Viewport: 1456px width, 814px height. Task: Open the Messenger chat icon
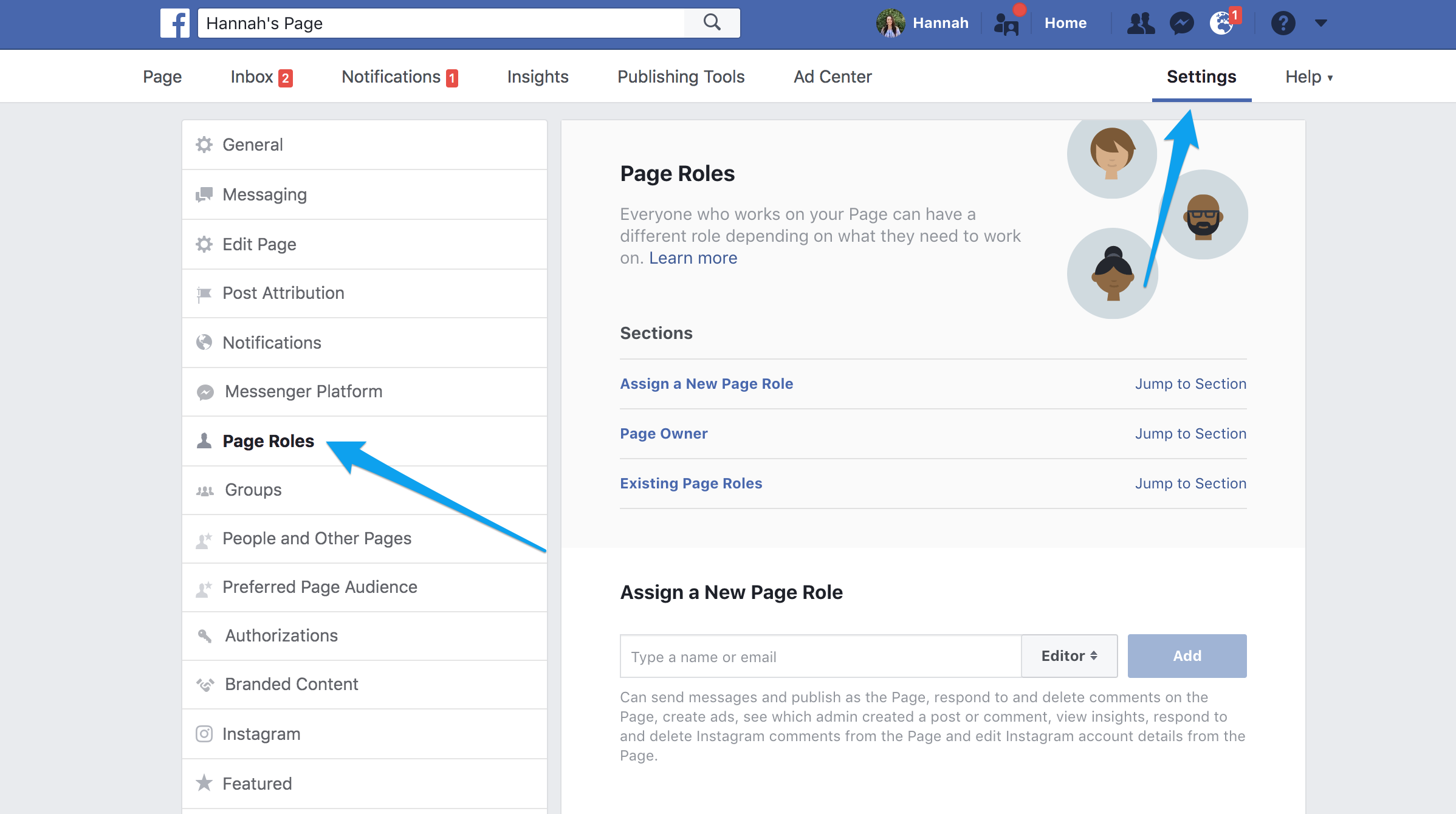coord(1181,23)
